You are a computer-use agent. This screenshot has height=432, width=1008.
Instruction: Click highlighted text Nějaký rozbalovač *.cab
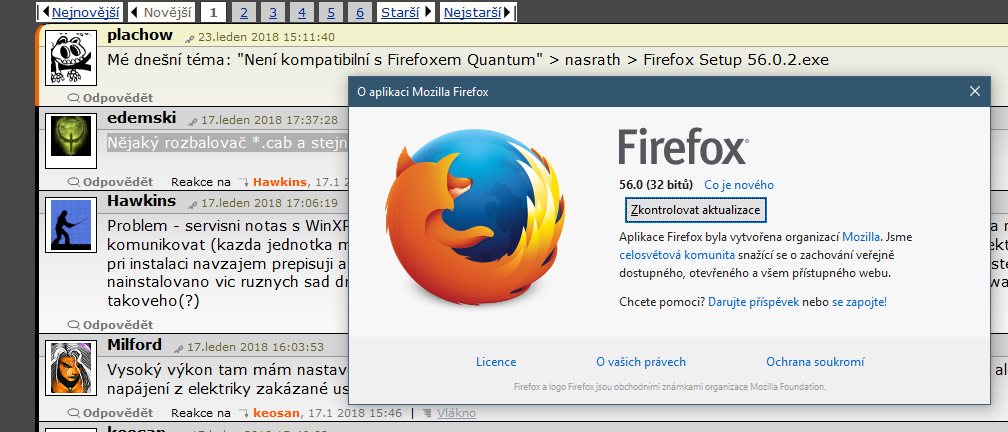point(228,143)
